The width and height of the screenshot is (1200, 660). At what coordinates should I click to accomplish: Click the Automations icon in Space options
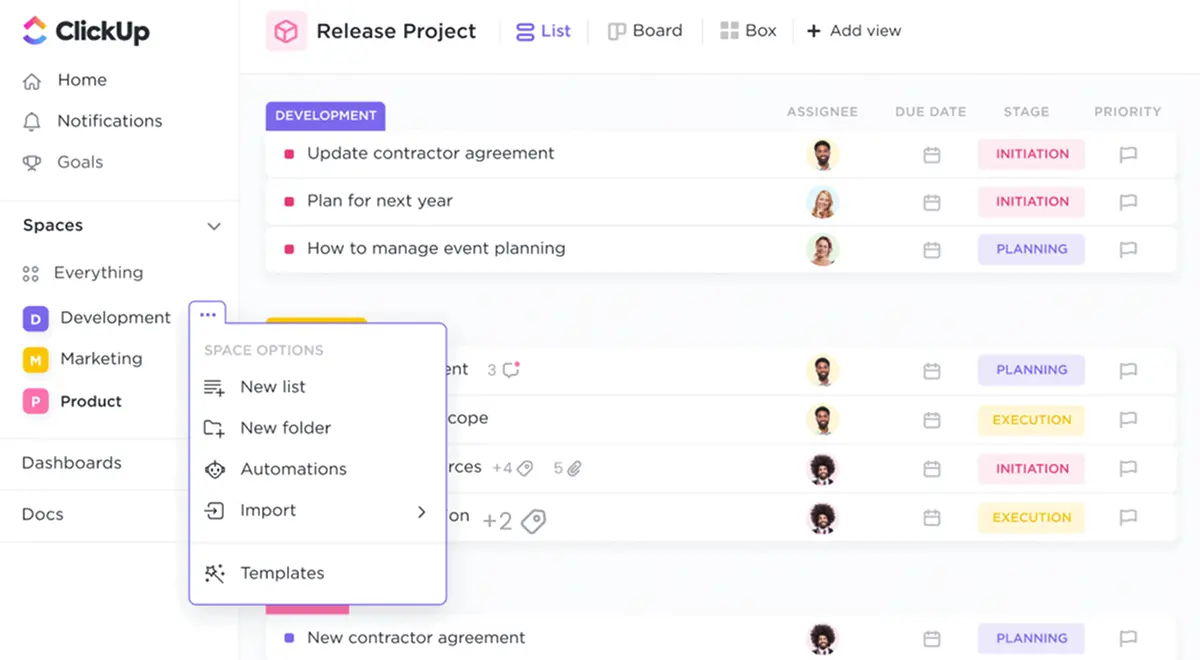213,469
